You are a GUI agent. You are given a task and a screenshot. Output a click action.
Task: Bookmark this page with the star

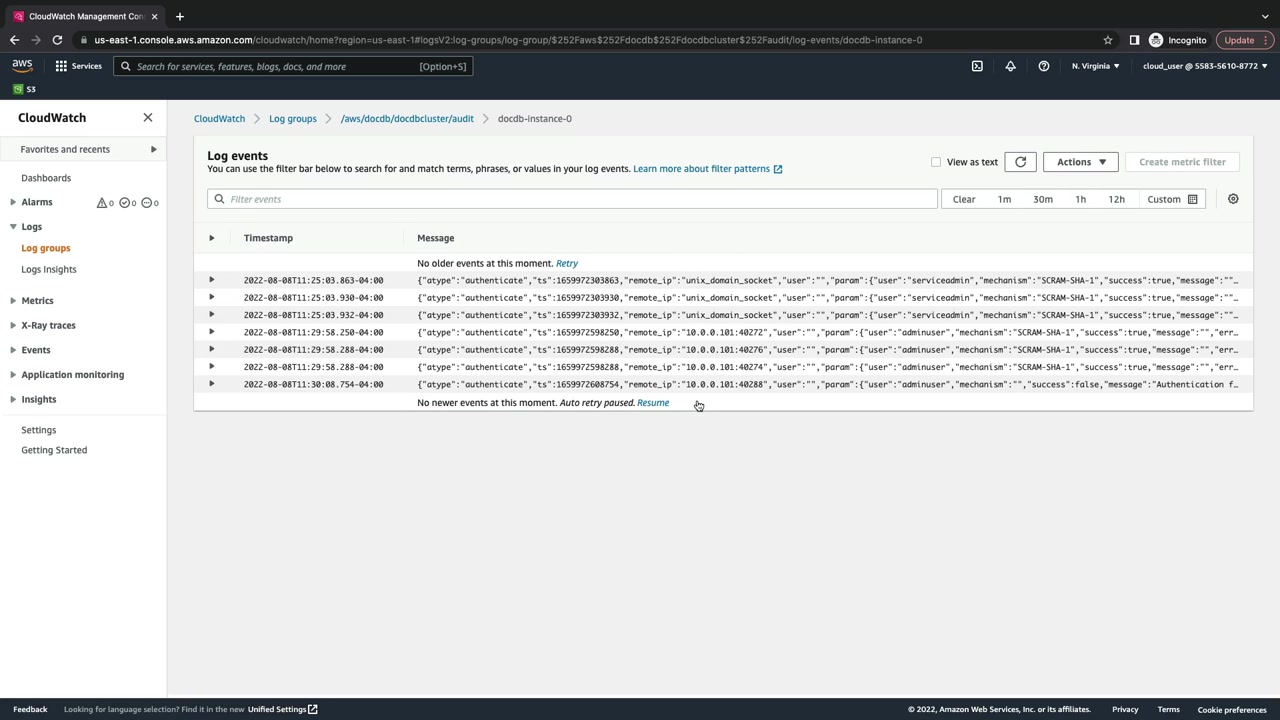coord(1108,40)
